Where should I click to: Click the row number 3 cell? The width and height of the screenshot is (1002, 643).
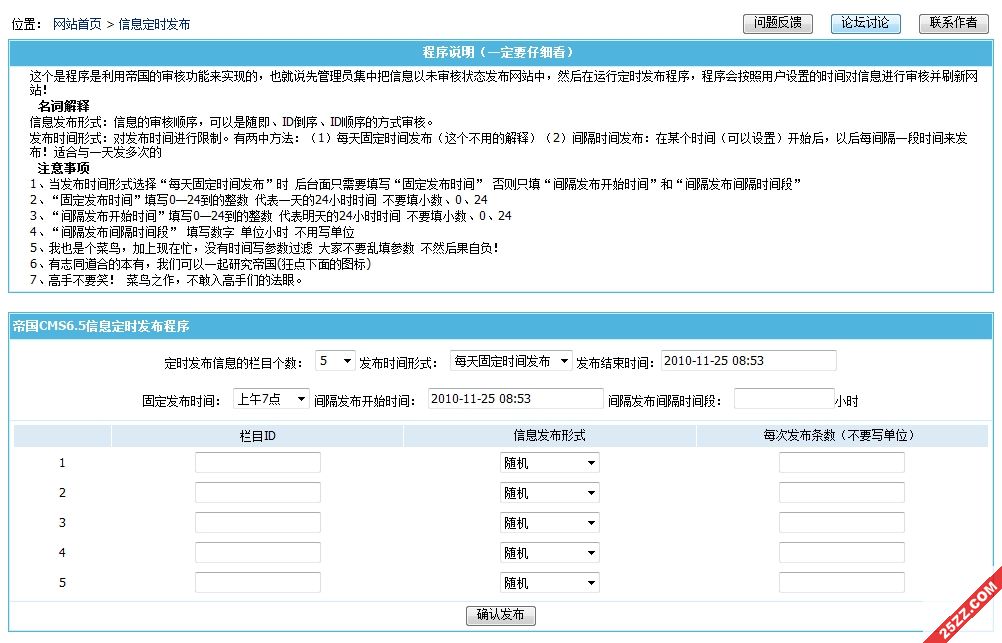coord(62,523)
